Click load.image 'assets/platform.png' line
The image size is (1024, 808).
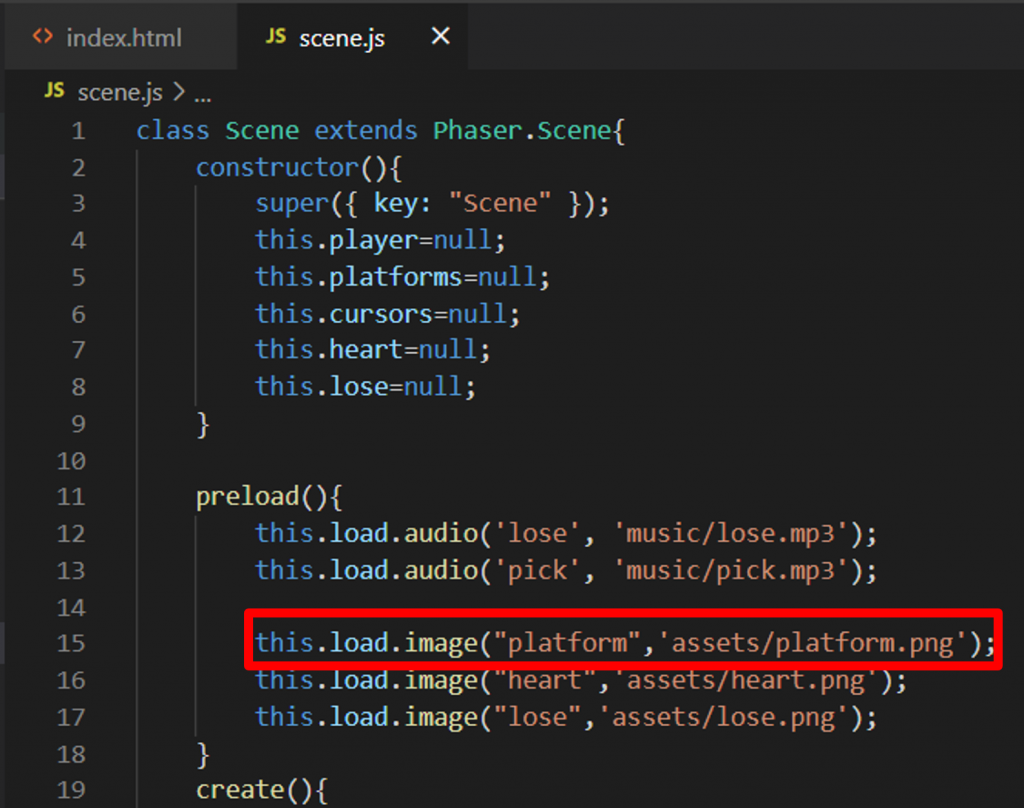coord(625,643)
